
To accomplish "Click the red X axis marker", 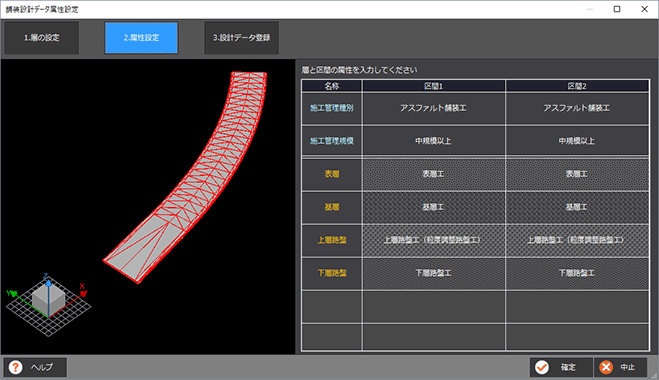I will click(83, 293).
